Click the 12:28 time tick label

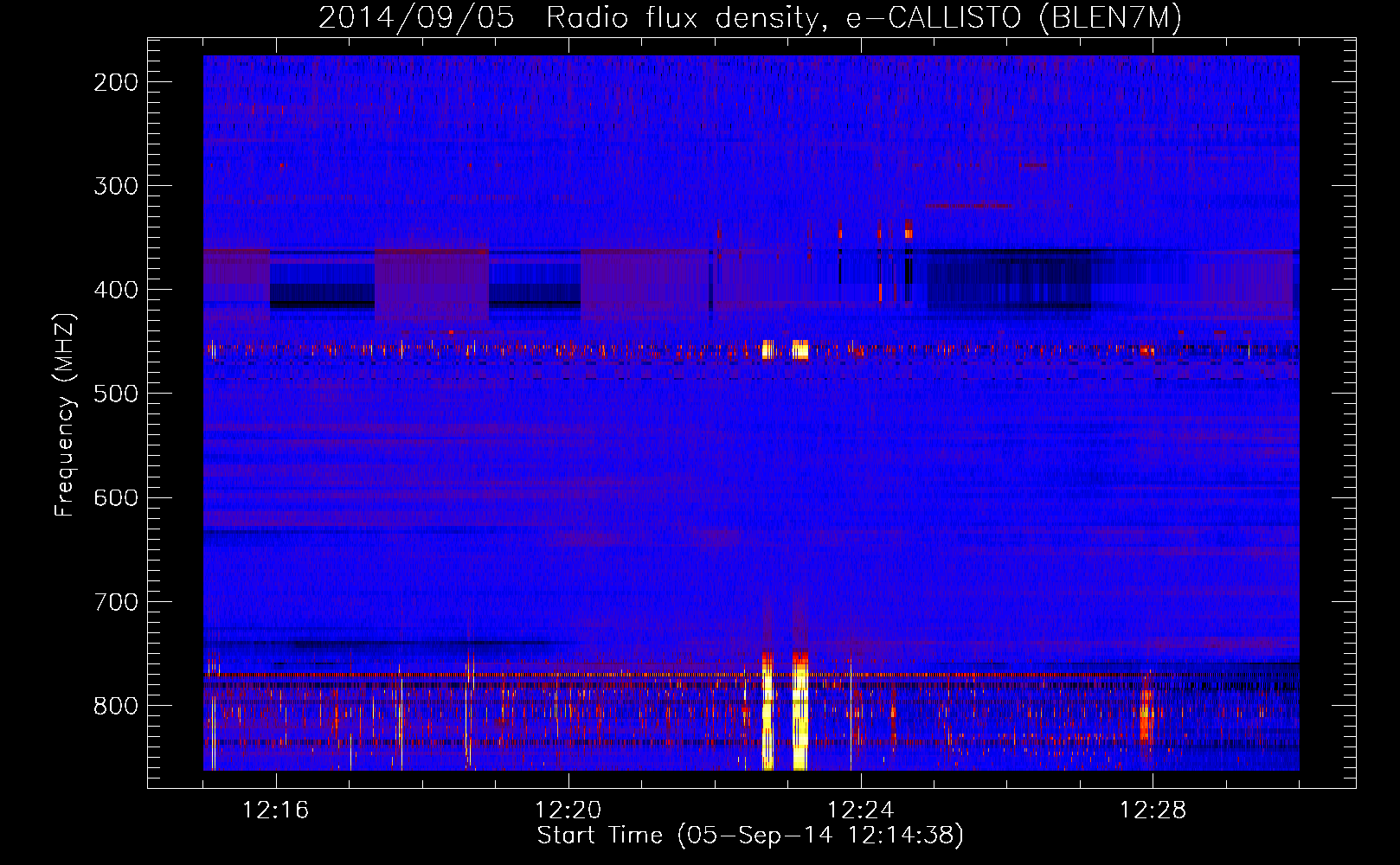point(1153,811)
